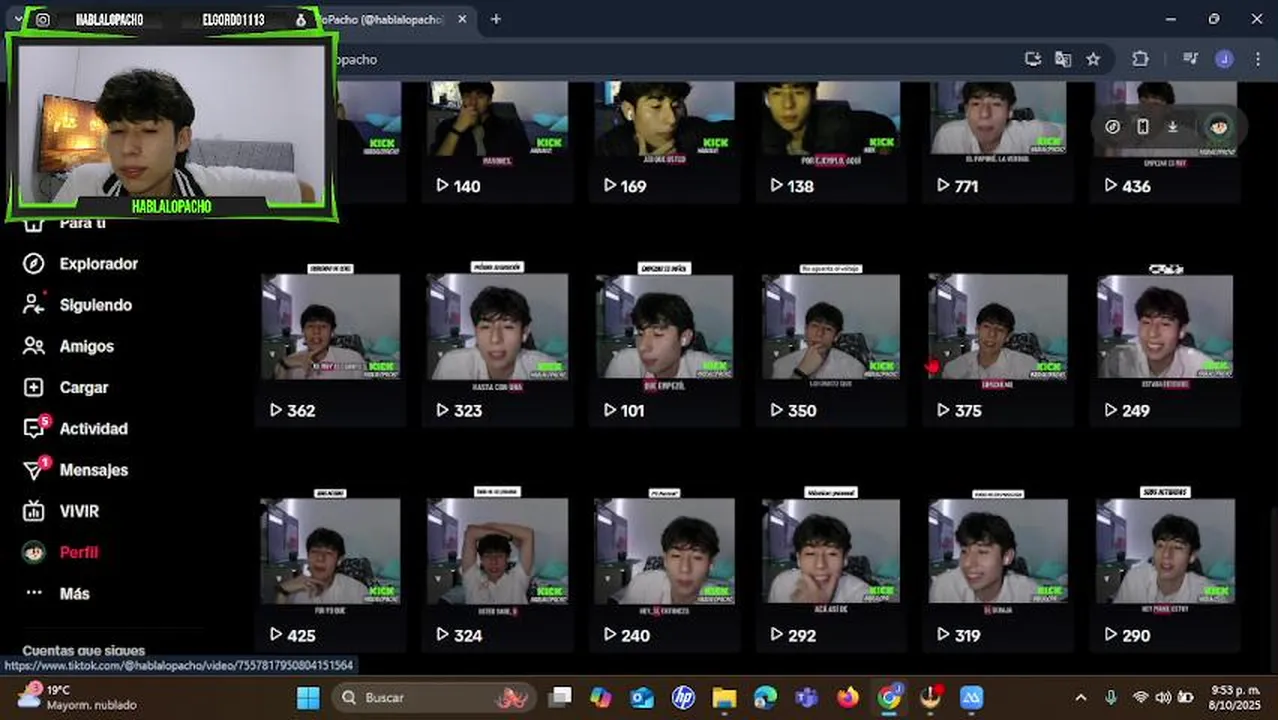Open the media controls icon in Chrome
The image size is (1278, 720).
click(x=1190, y=59)
